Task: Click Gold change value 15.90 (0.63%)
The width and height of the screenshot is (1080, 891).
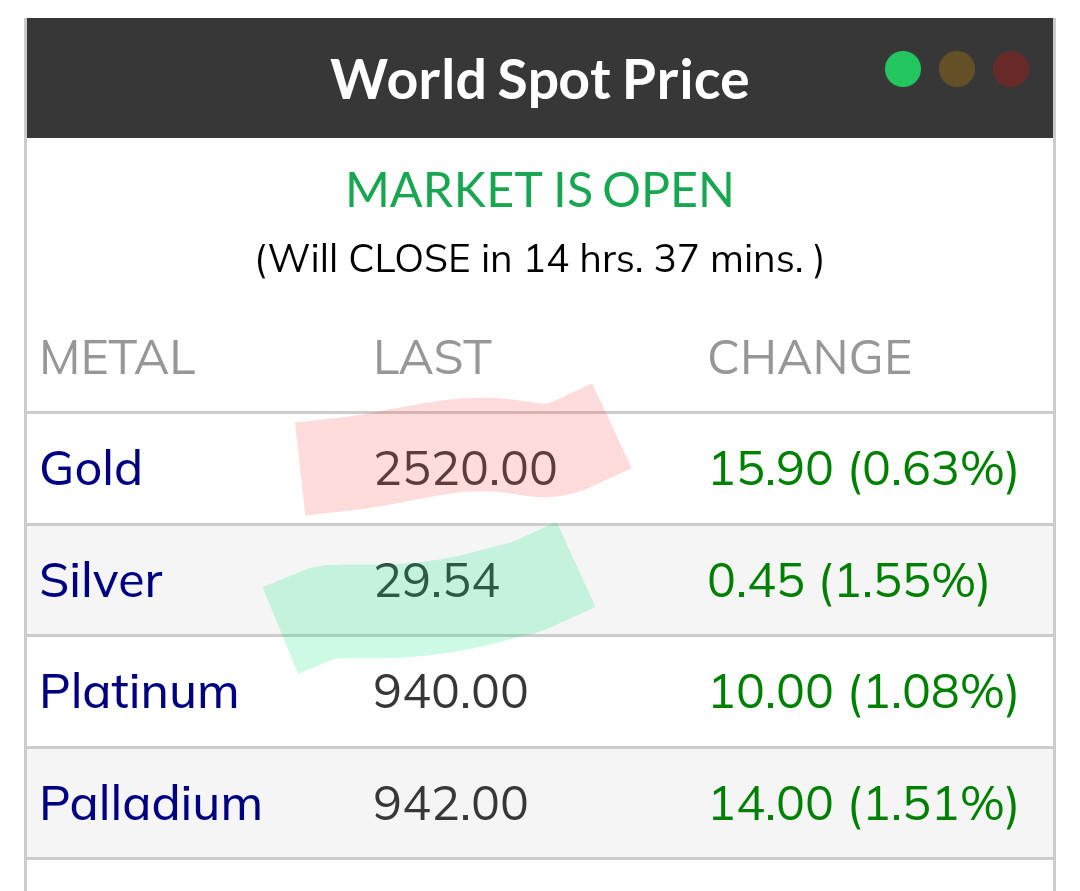Action: 863,468
